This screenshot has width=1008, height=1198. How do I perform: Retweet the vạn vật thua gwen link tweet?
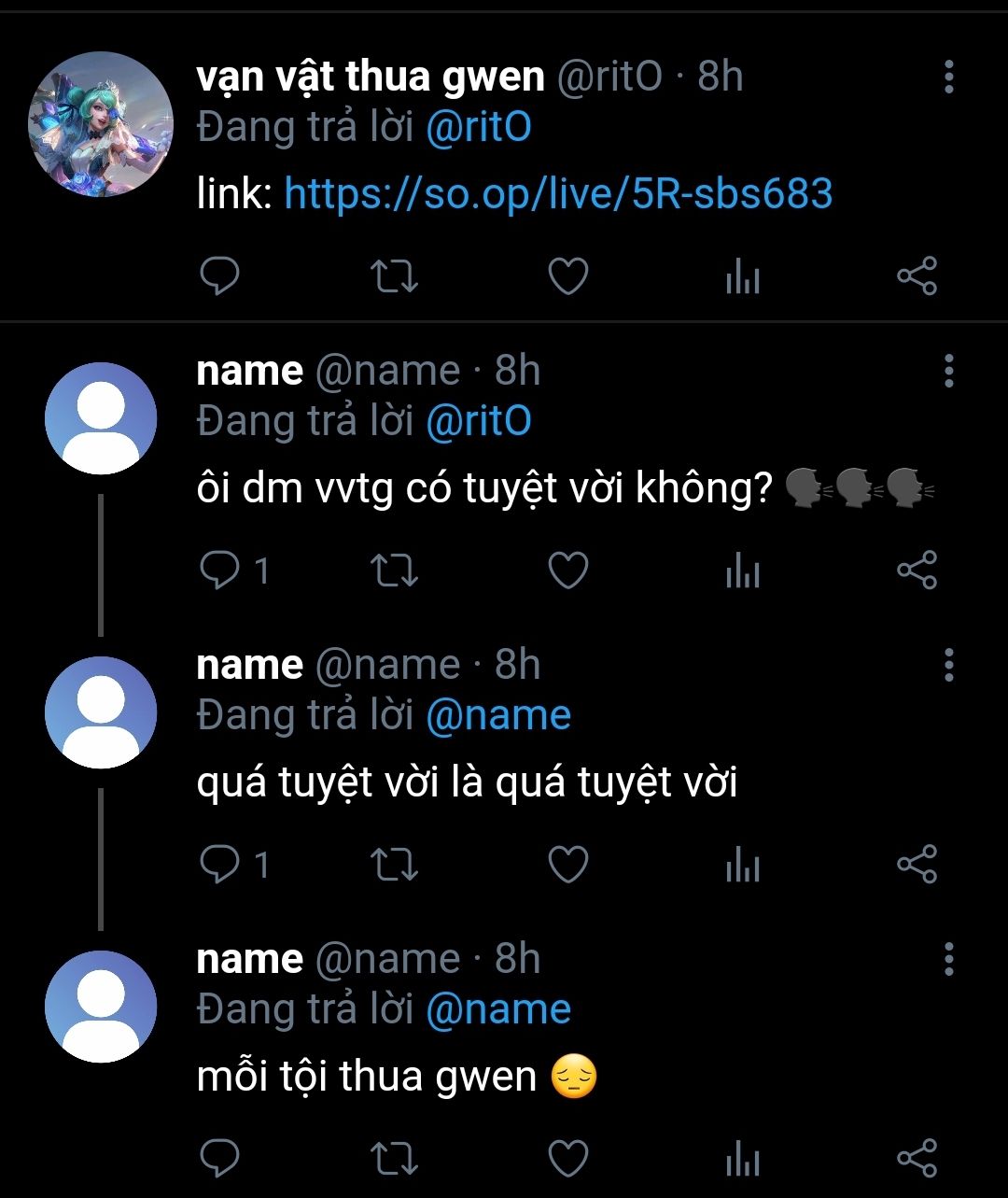tap(394, 276)
